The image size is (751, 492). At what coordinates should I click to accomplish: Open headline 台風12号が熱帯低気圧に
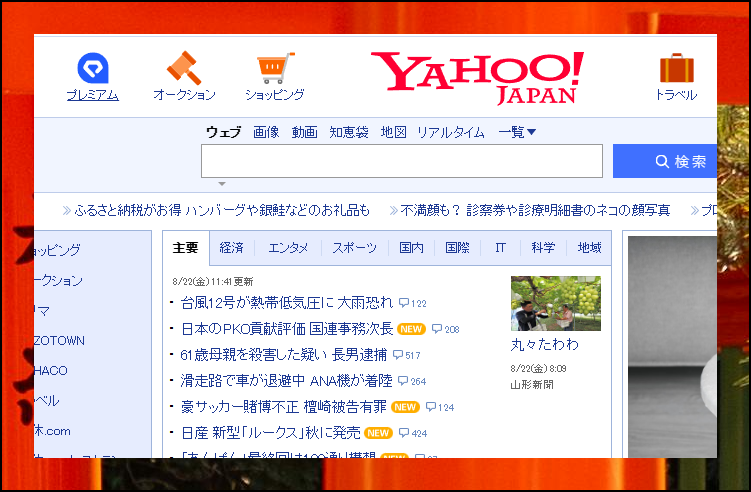coord(286,303)
